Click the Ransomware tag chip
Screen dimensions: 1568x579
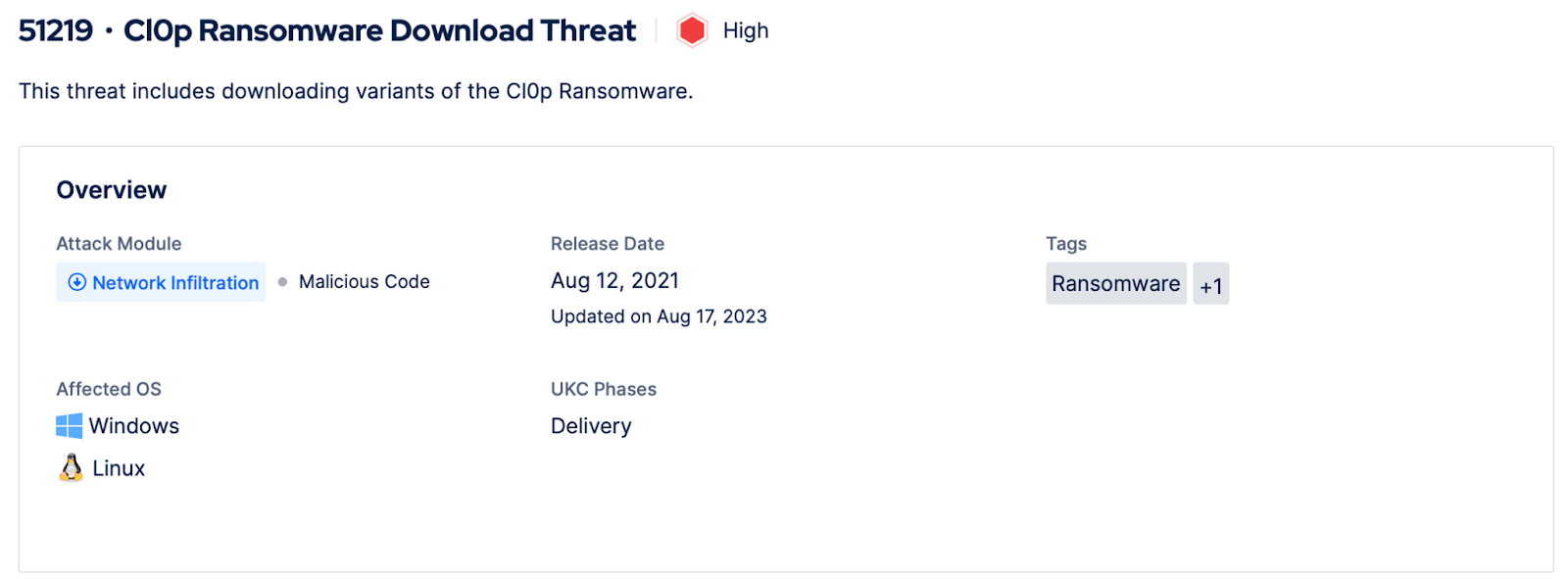pyautogui.click(x=1115, y=284)
